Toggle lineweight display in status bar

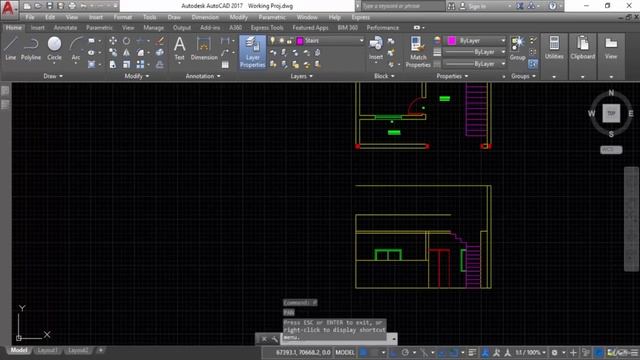[472, 352]
